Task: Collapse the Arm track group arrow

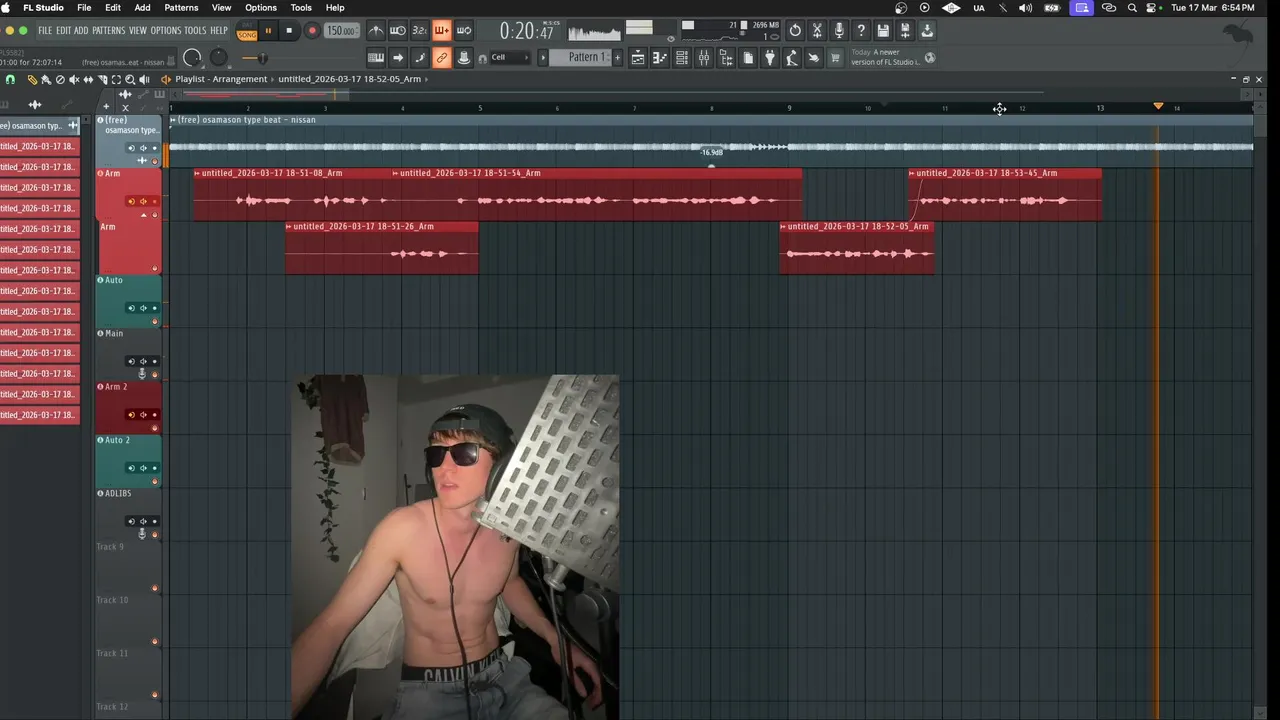Action: coord(143,215)
